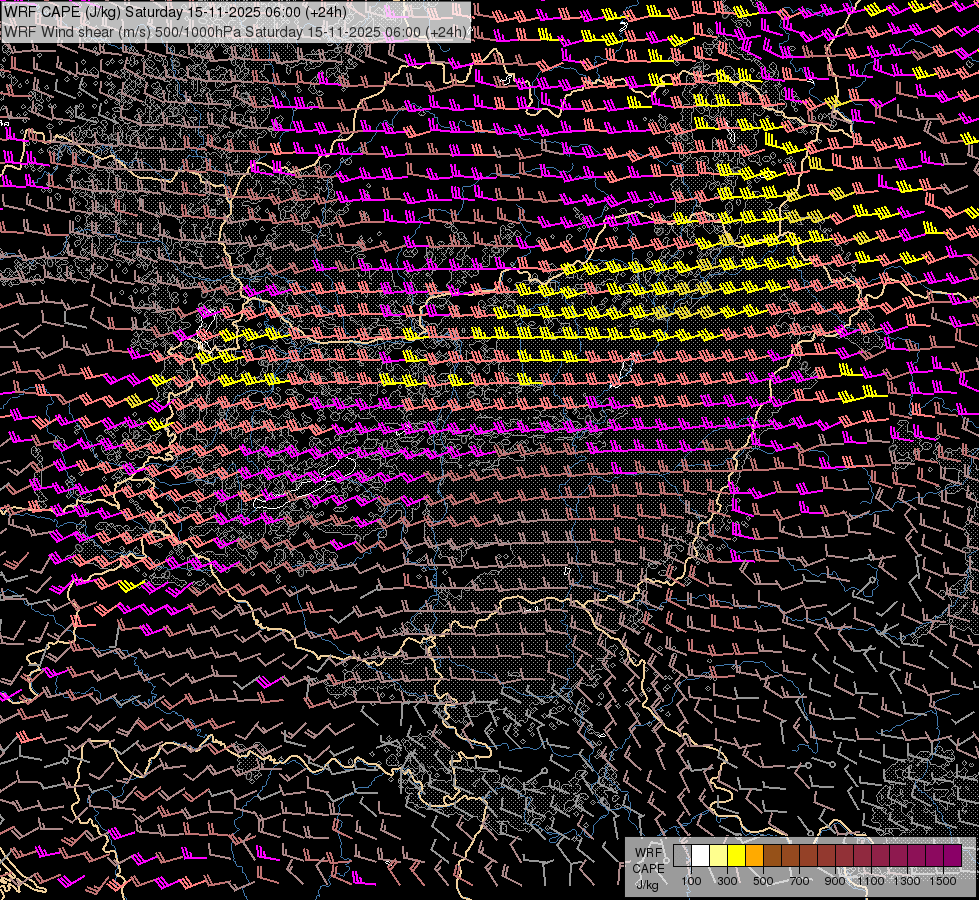Click the legend label 1300
The image size is (979, 900).
[x=907, y=881]
